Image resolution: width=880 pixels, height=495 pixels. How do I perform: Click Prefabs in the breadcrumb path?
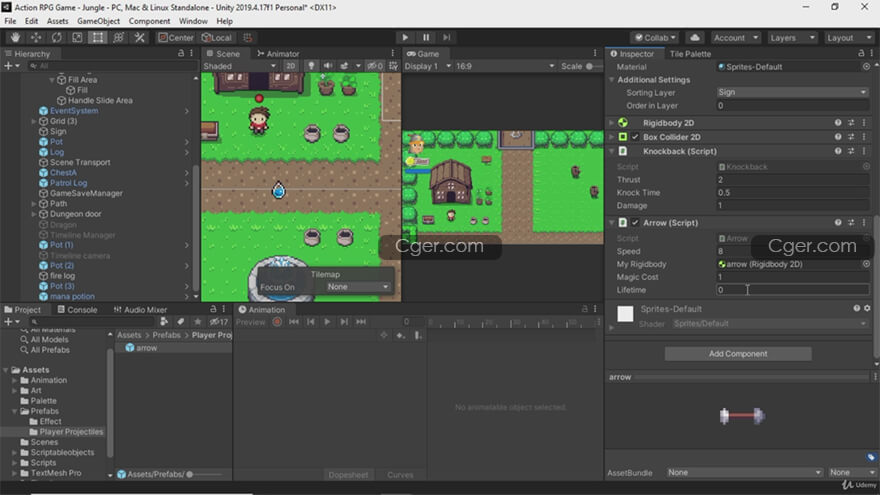(x=167, y=335)
